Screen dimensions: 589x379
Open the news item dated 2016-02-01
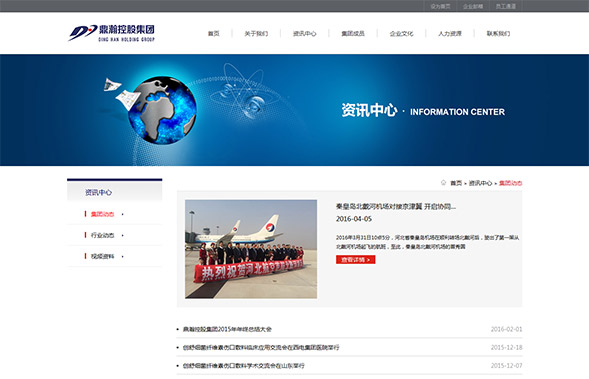point(227,329)
